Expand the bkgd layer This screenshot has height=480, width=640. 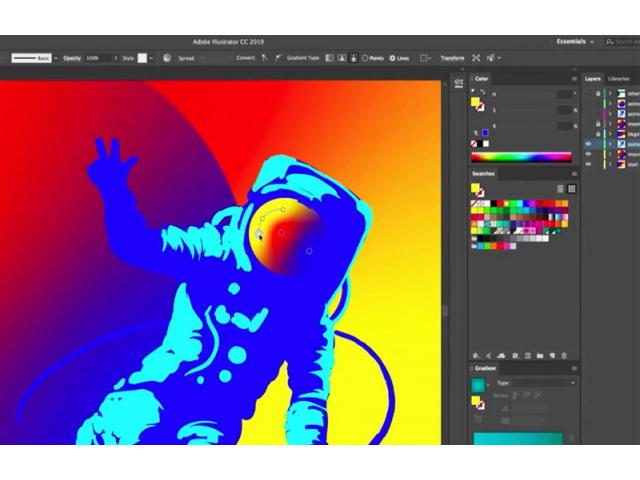coord(611,134)
